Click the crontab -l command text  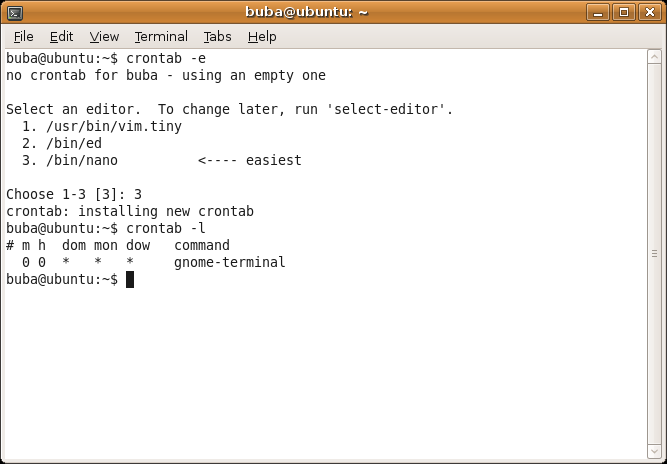(x=166, y=228)
